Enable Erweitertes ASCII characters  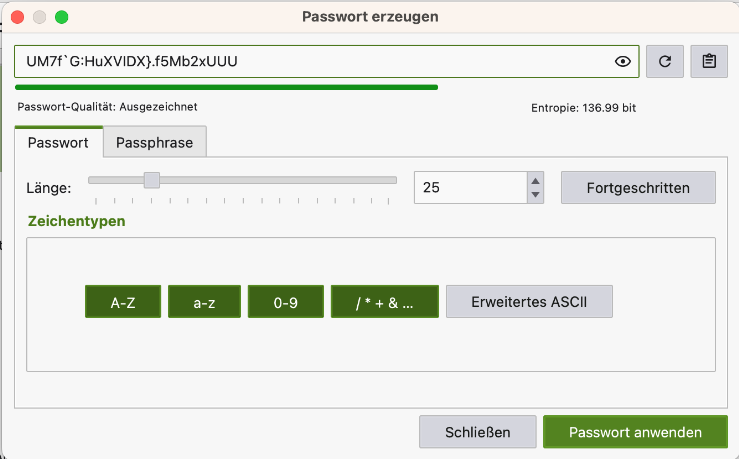[x=528, y=302]
